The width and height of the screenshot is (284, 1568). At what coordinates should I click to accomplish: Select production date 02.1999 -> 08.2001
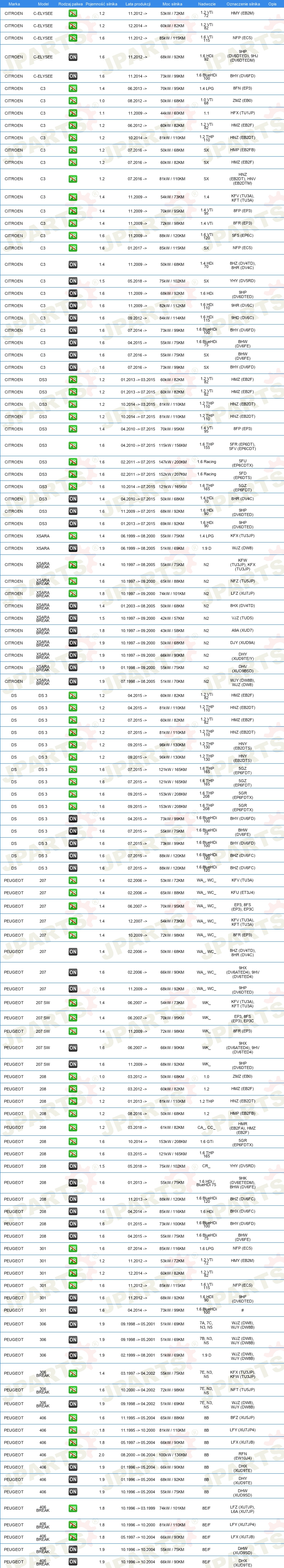pyautogui.click(x=138, y=1355)
